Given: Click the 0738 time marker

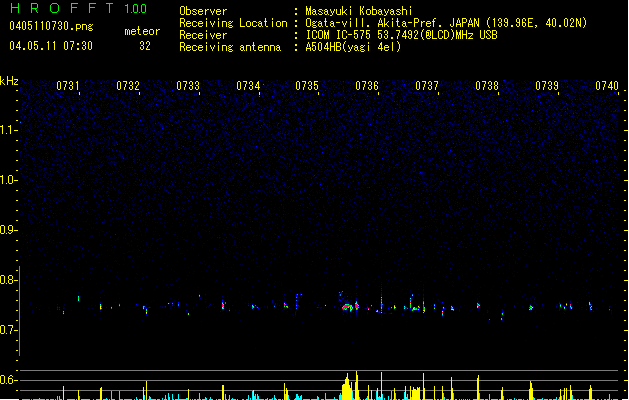Looking at the screenshot, I should pyautogui.click(x=487, y=86).
